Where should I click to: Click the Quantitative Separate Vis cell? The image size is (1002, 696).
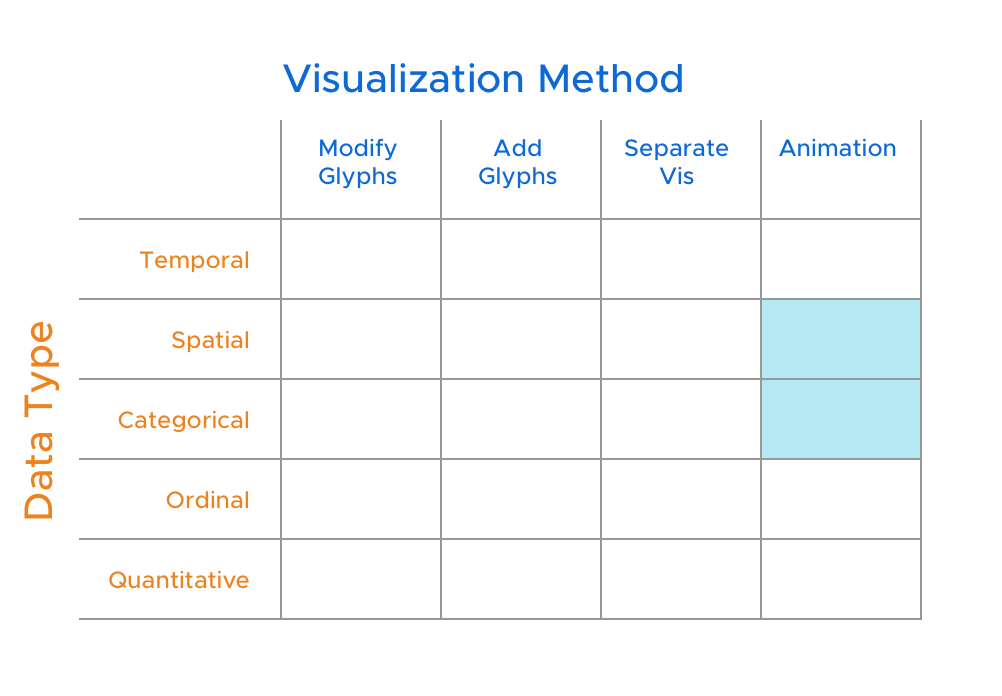681,579
